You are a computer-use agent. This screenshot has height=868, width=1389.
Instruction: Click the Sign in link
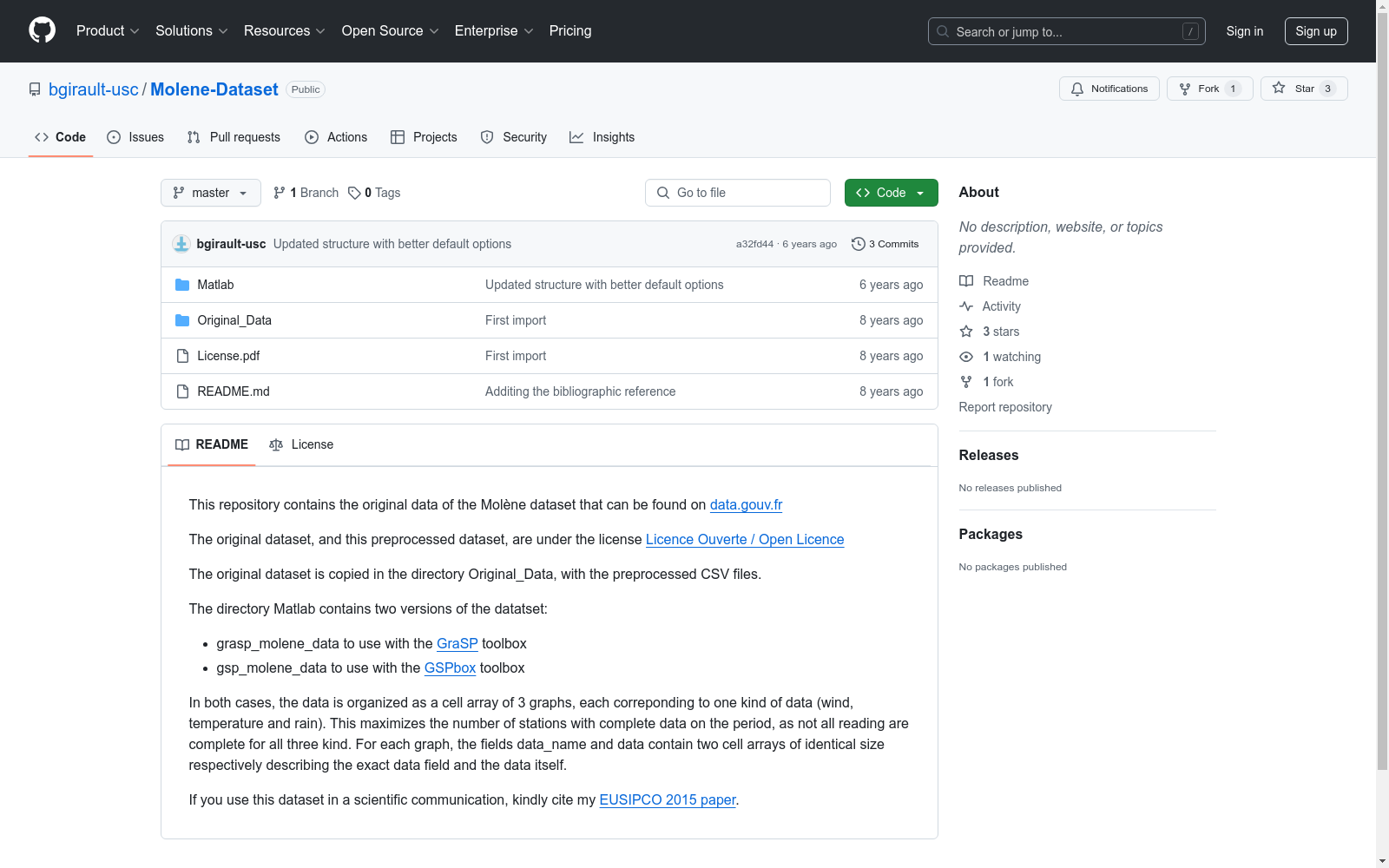coord(1245,31)
